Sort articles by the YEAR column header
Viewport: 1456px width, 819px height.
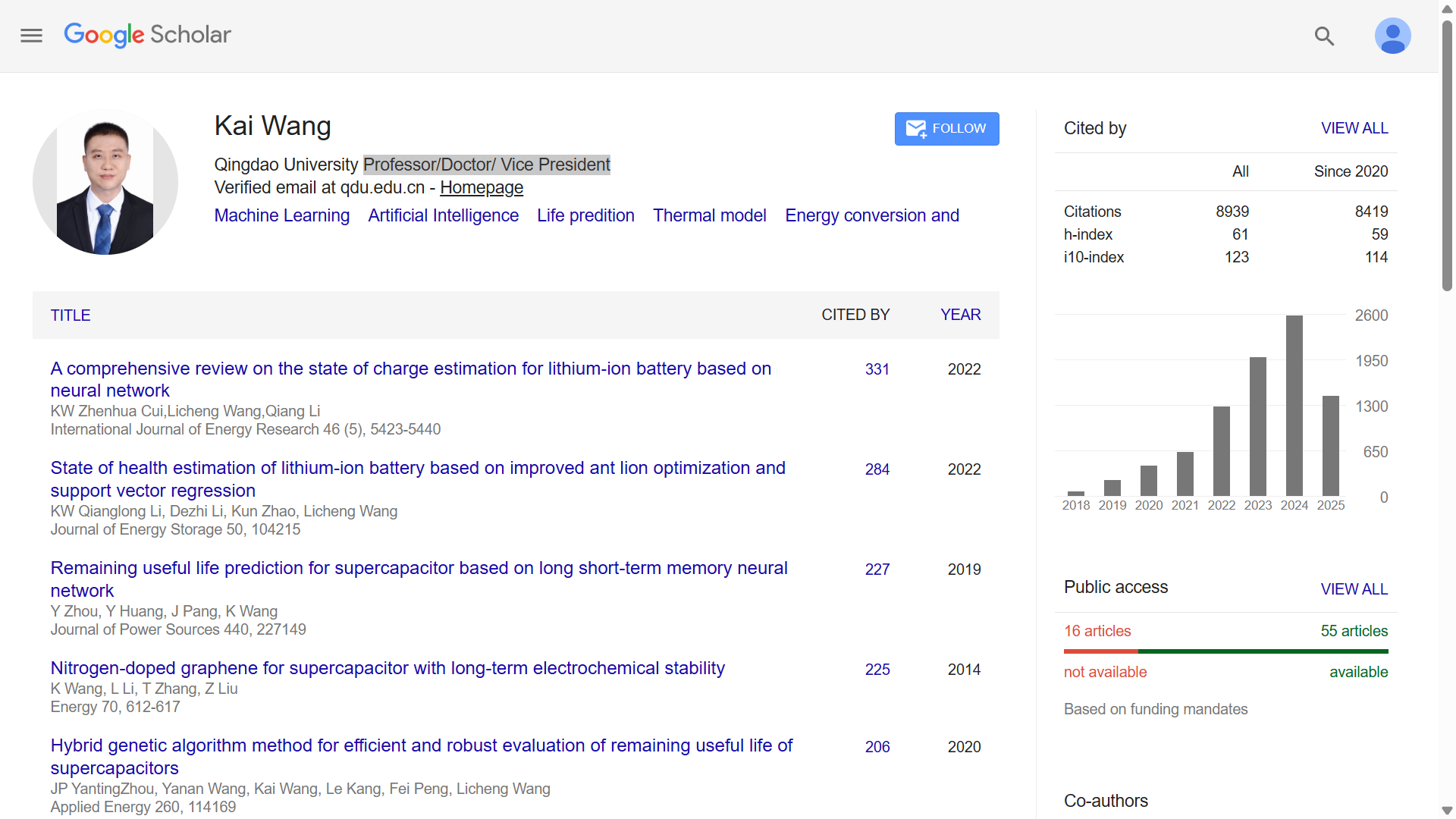960,315
